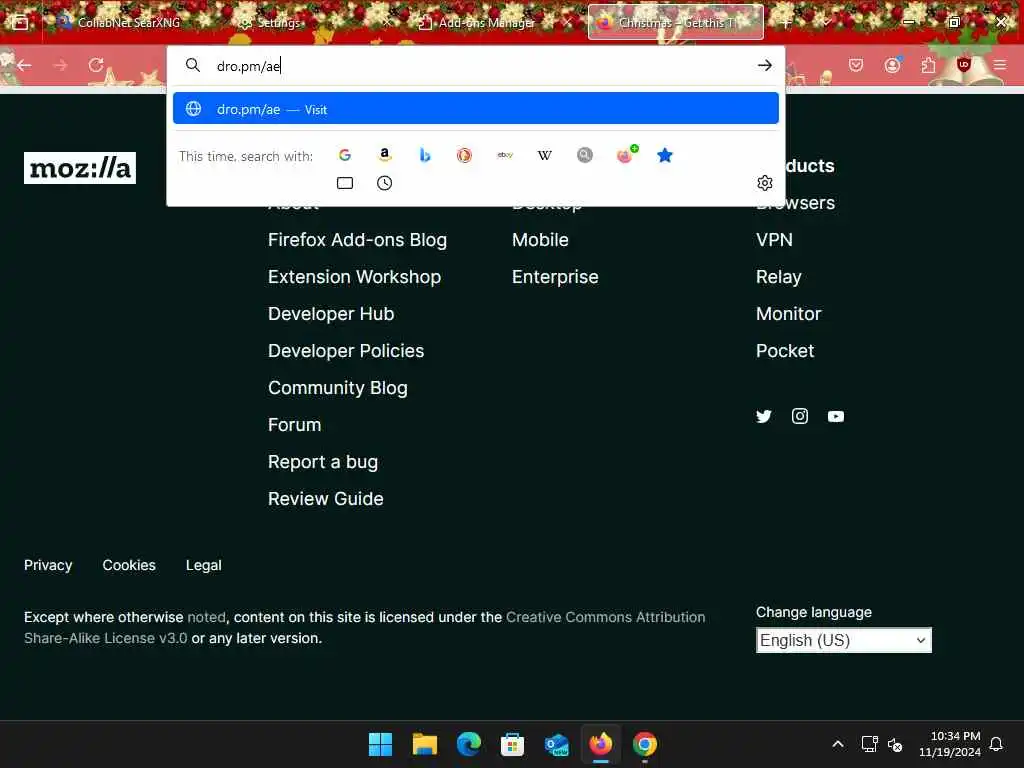Open the Review Guide link
This screenshot has width=1024, height=768.
[x=326, y=499]
